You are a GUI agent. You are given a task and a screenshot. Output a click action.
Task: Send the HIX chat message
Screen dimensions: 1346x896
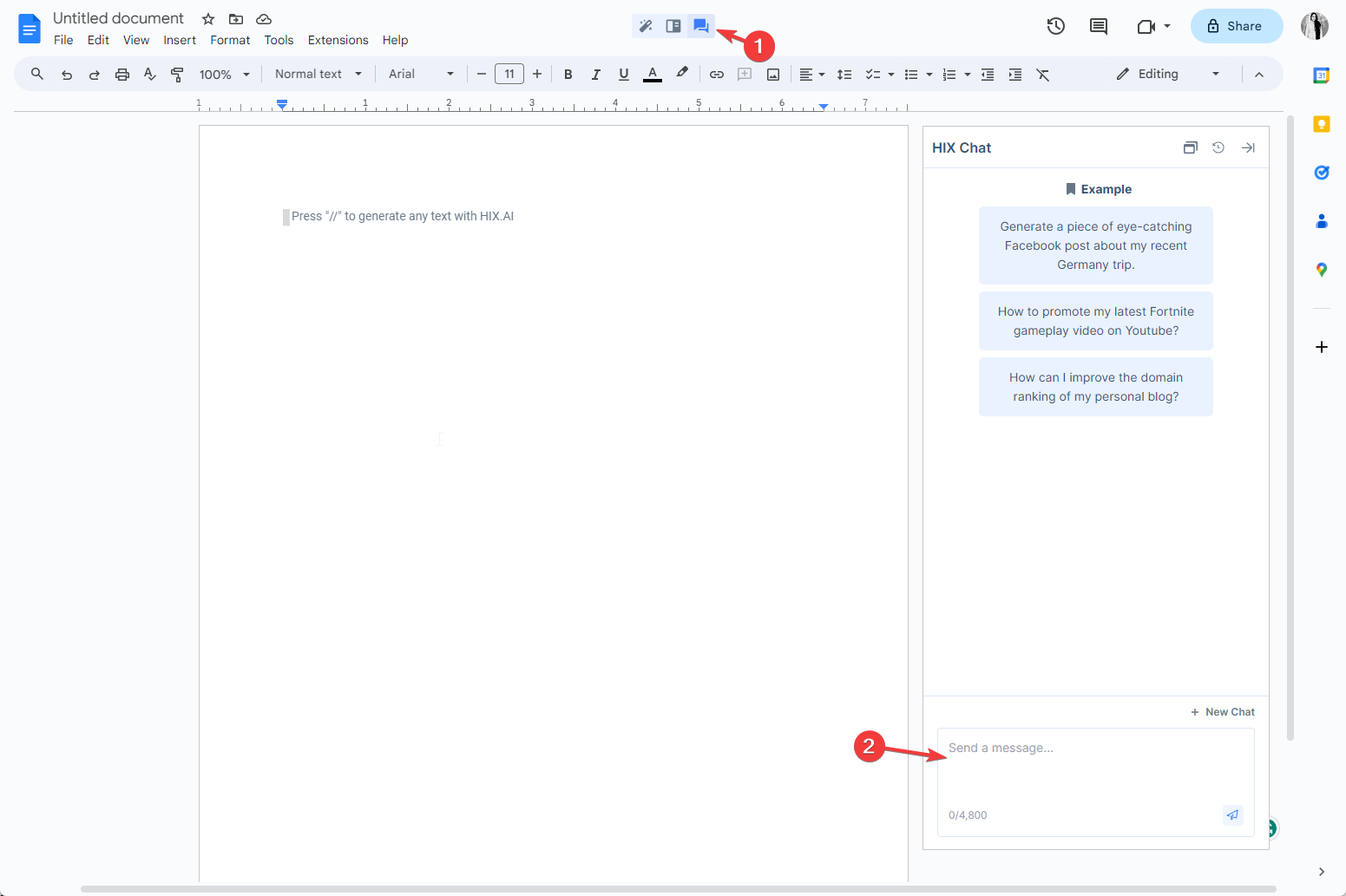point(1233,814)
